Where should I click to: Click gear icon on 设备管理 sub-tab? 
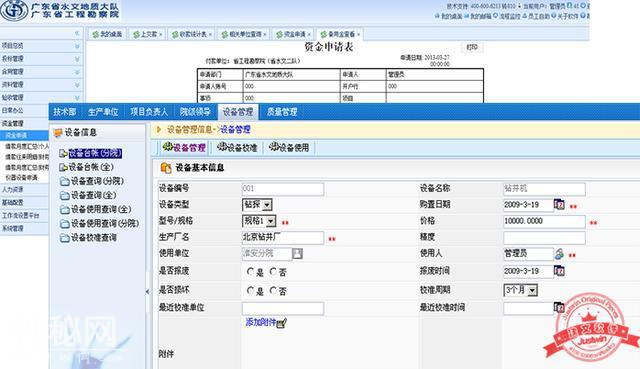click(x=168, y=147)
